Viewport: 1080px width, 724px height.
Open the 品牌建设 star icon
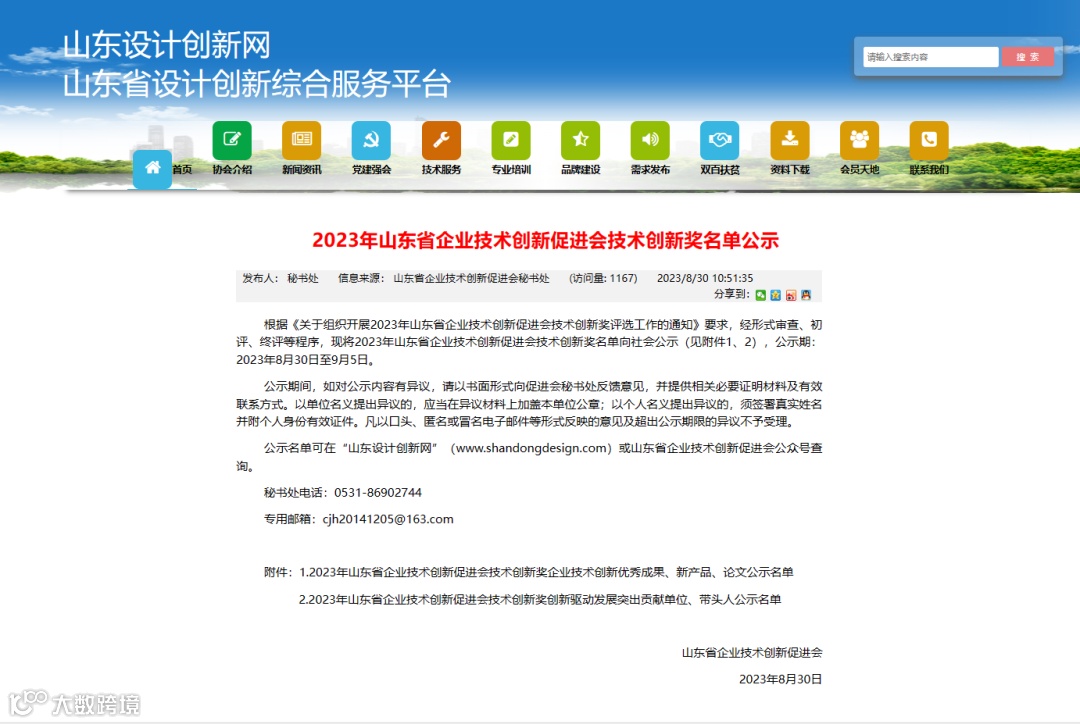coord(581,140)
